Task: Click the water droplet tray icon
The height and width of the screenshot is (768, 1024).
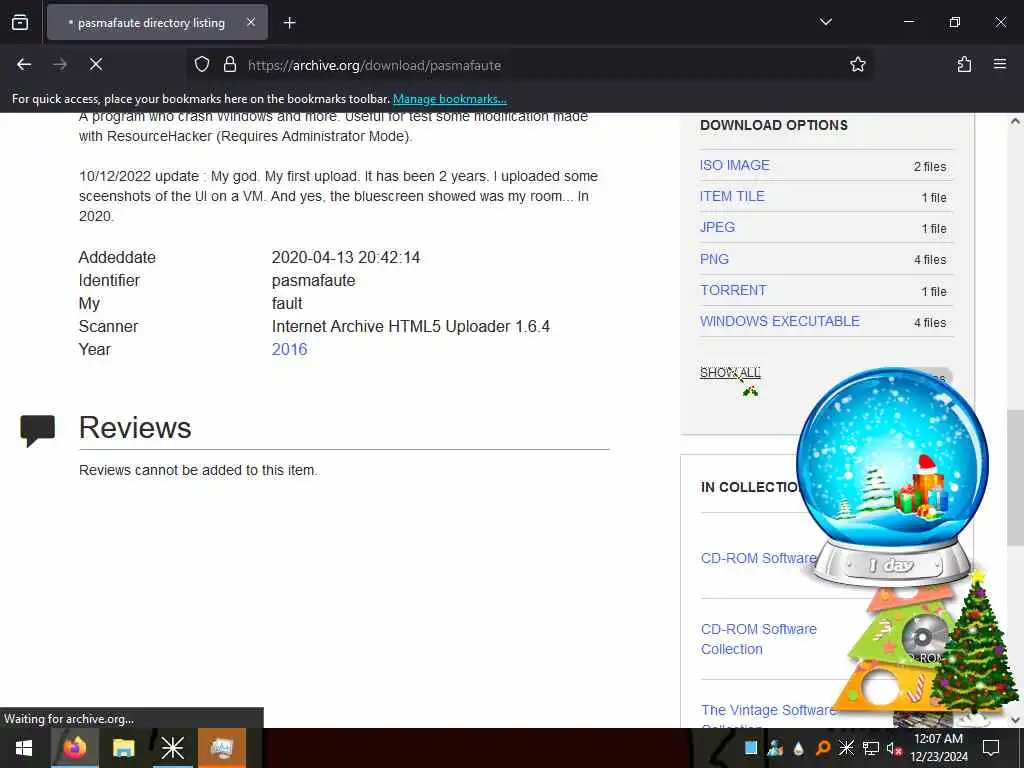Action: (799, 748)
